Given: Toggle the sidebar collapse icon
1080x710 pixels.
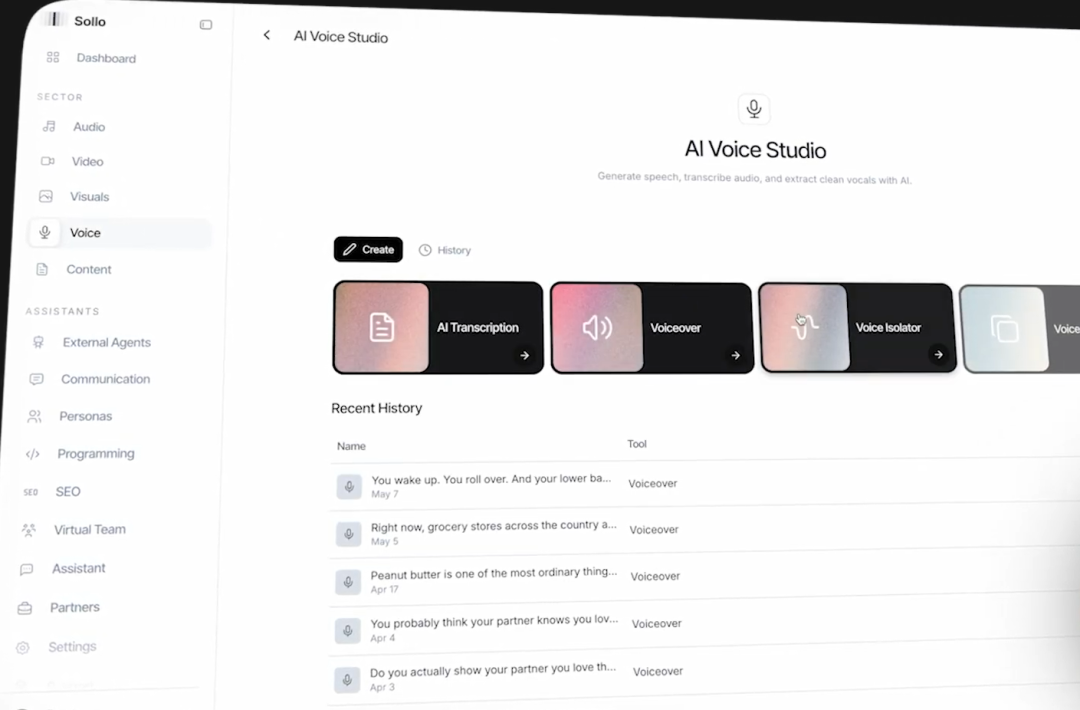Looking at the screenshot, I should point(206,25).
